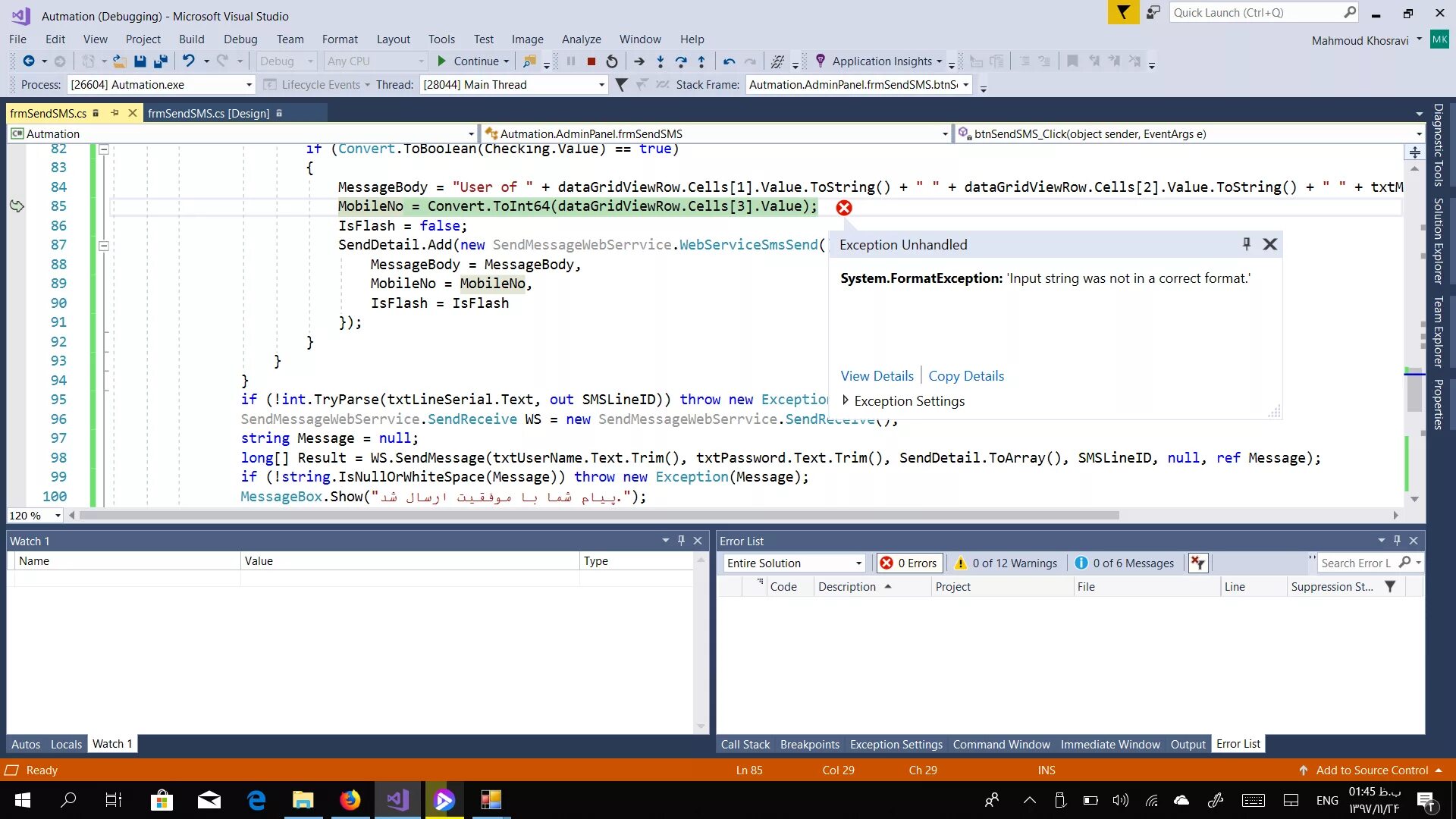Click the Copy Details link
This screenshot has height=819, width=1456.
tap(965, 376)
